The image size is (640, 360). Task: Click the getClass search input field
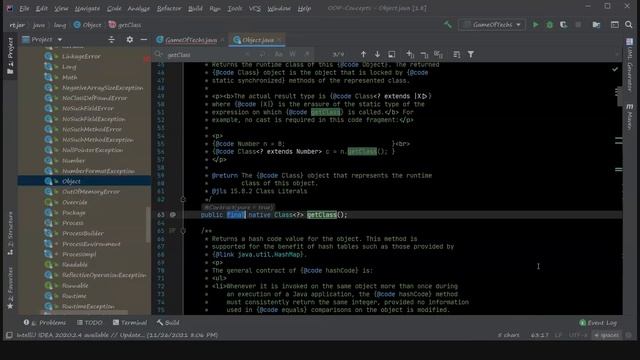click(204, 54)
